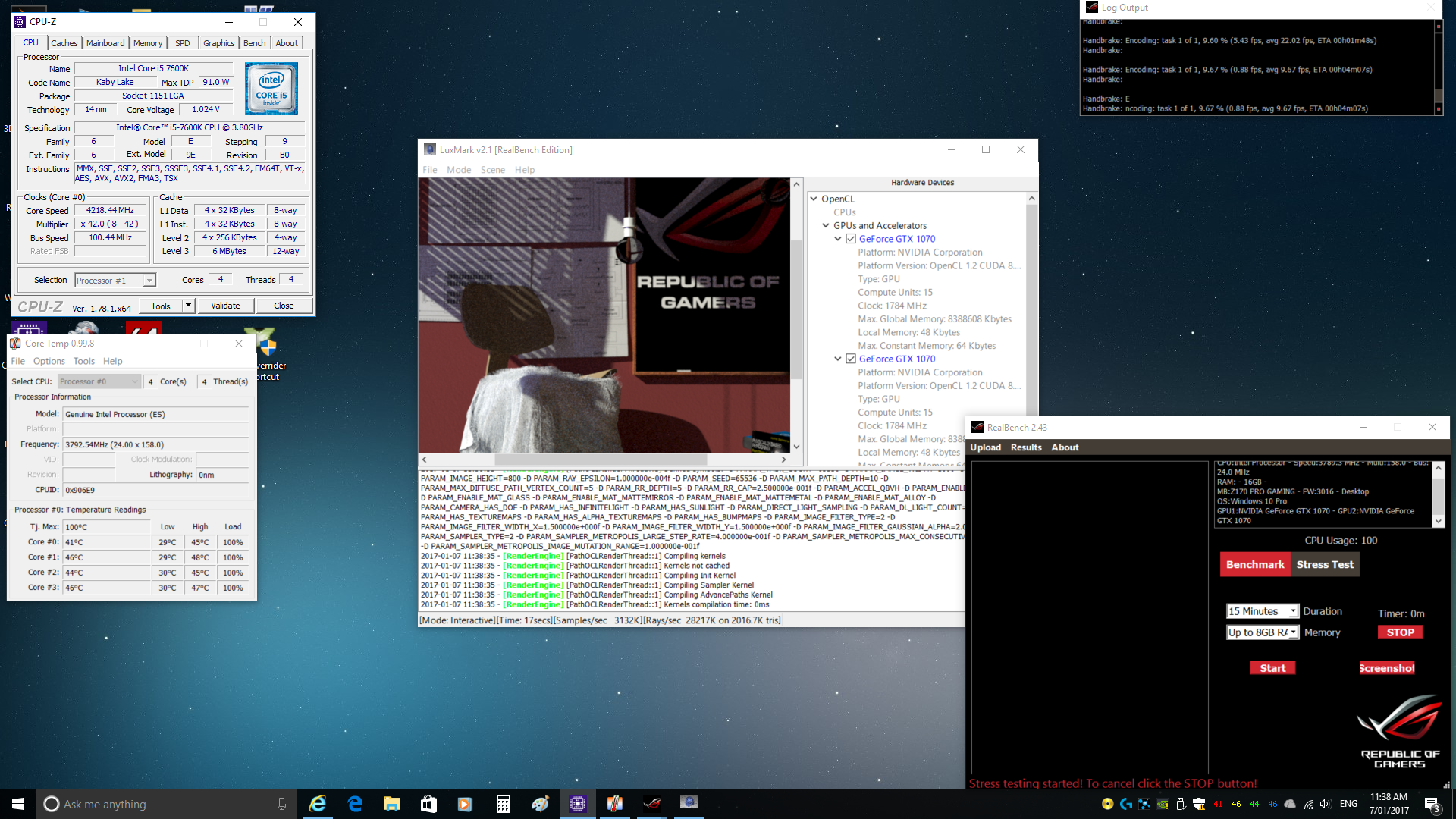Switch to CPU-Z via its taskbar icon
Viewport: 1456px width, 819px height.
point(577,804)
